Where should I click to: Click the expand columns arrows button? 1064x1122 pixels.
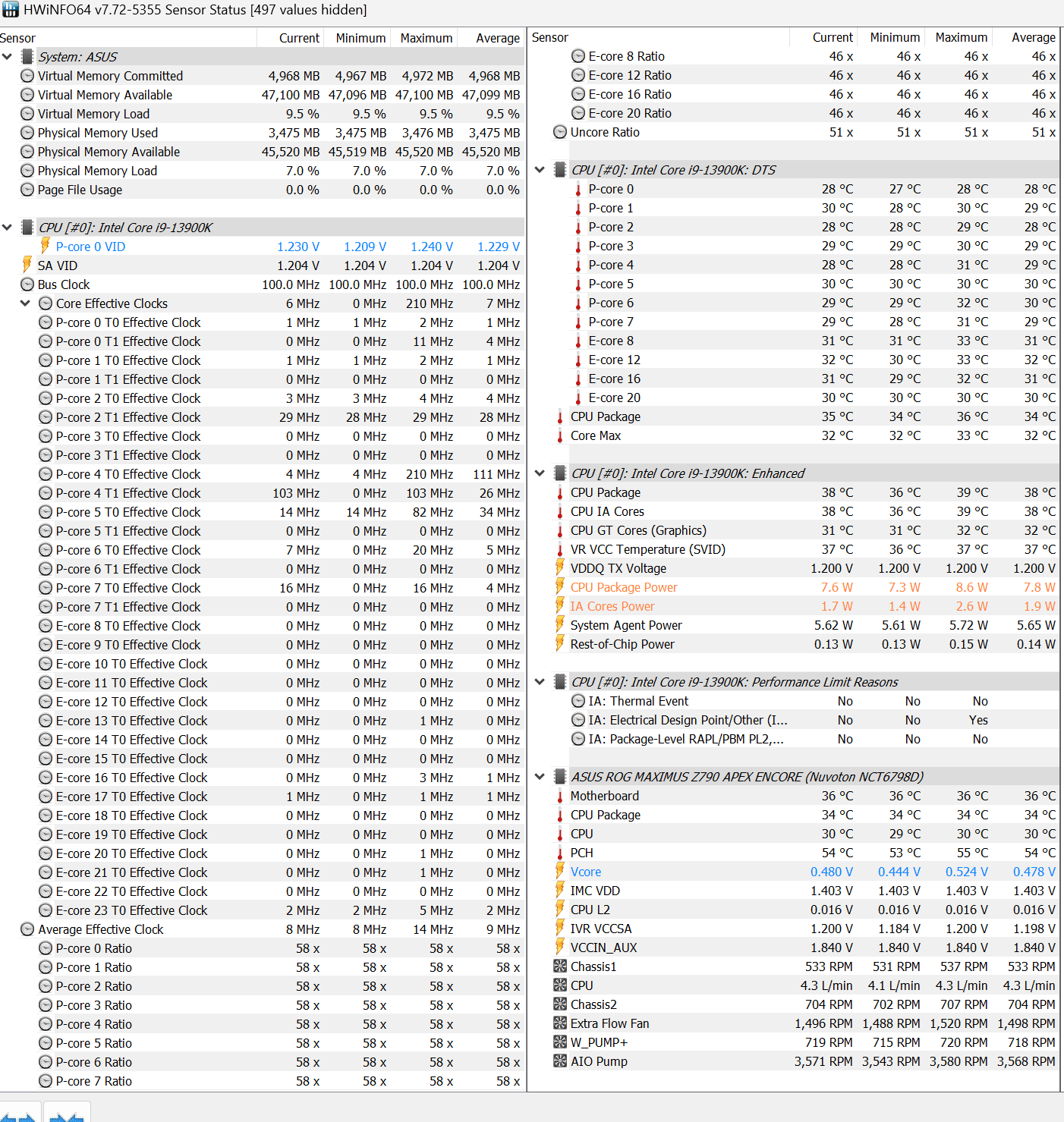[19, 1114]
